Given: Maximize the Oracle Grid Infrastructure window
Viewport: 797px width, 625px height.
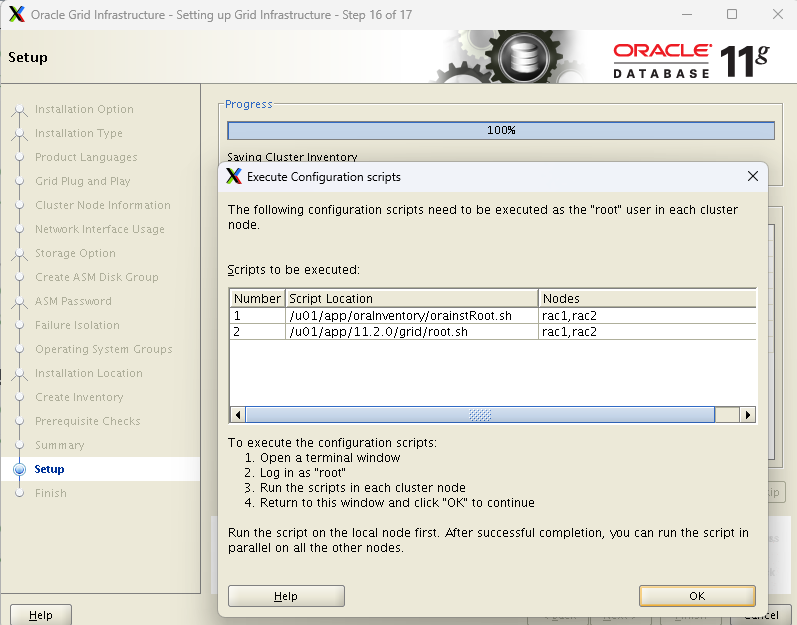Looking at the screenshot, I should click(732, 14).
